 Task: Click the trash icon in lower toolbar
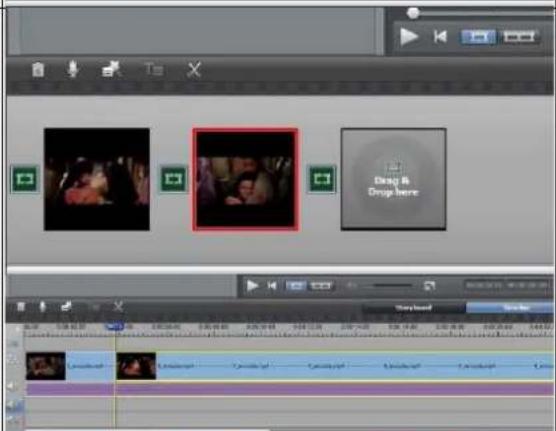point(21,306)
